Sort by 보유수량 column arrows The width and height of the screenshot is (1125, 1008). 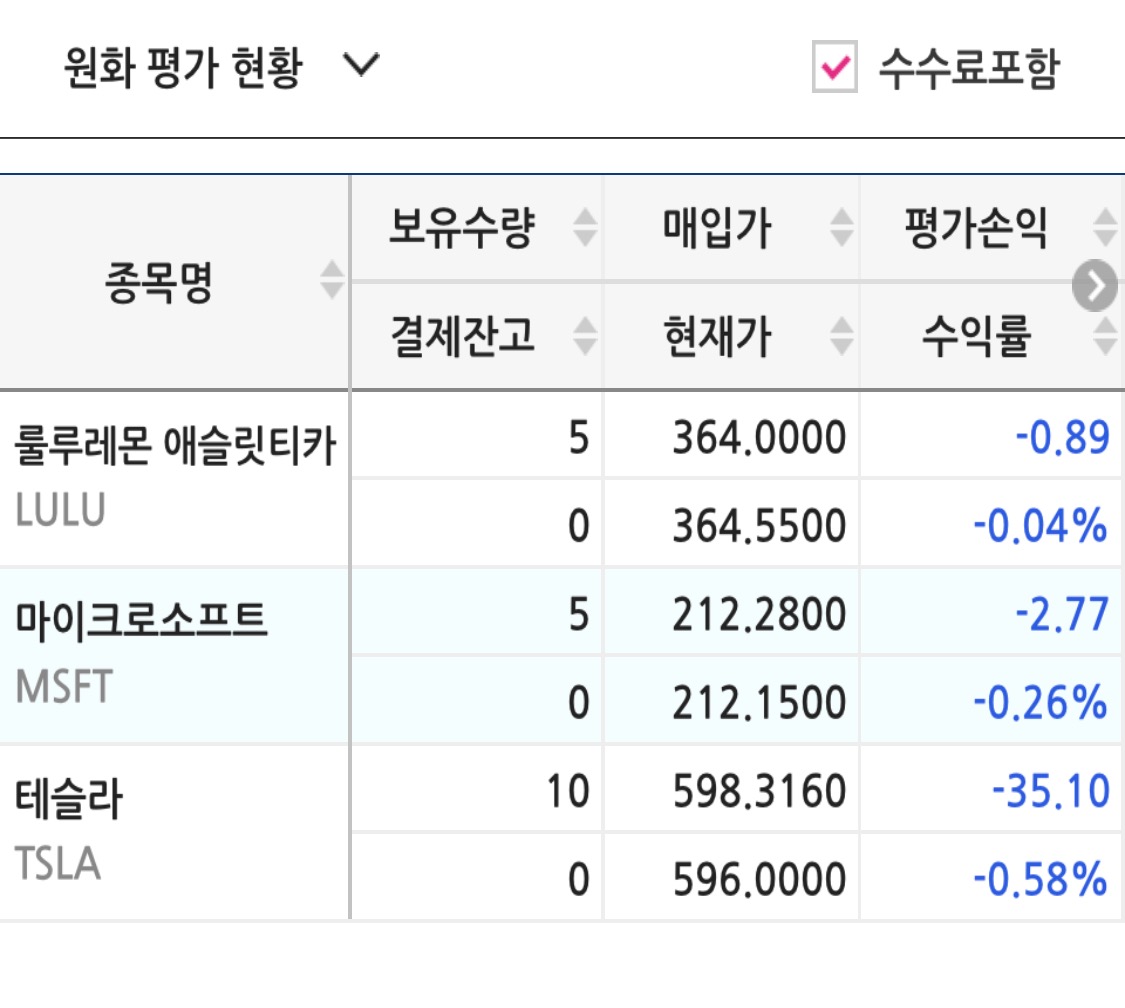point(585,227)
